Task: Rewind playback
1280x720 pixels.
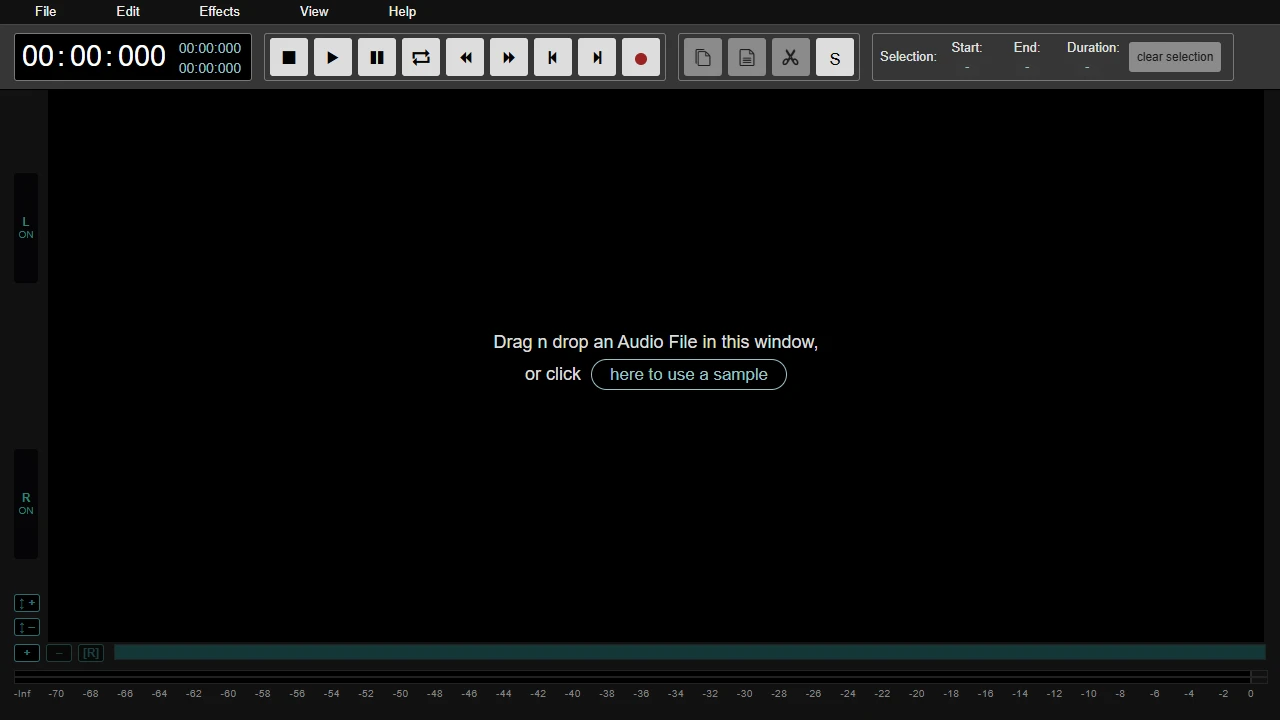Action: click(464, 57)
